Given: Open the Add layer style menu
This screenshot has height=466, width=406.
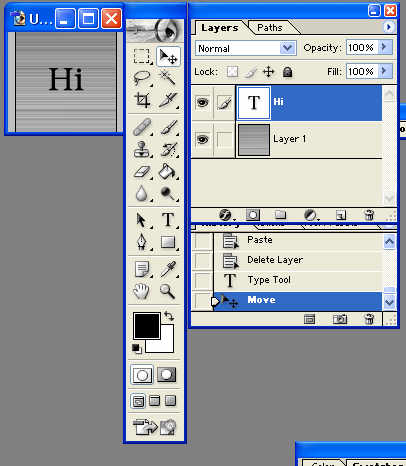Looking at the screenshot, I should click(226, 215).
